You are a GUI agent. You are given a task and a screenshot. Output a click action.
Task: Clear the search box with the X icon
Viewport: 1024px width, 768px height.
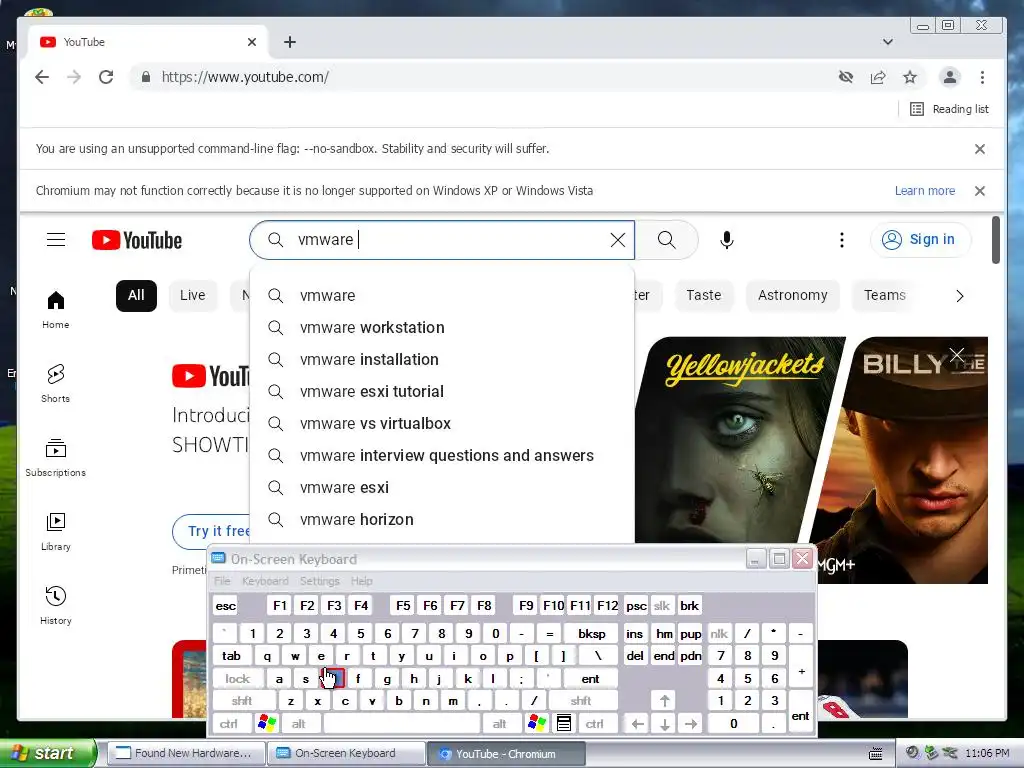pyautogui.click(x=618, y=240)
